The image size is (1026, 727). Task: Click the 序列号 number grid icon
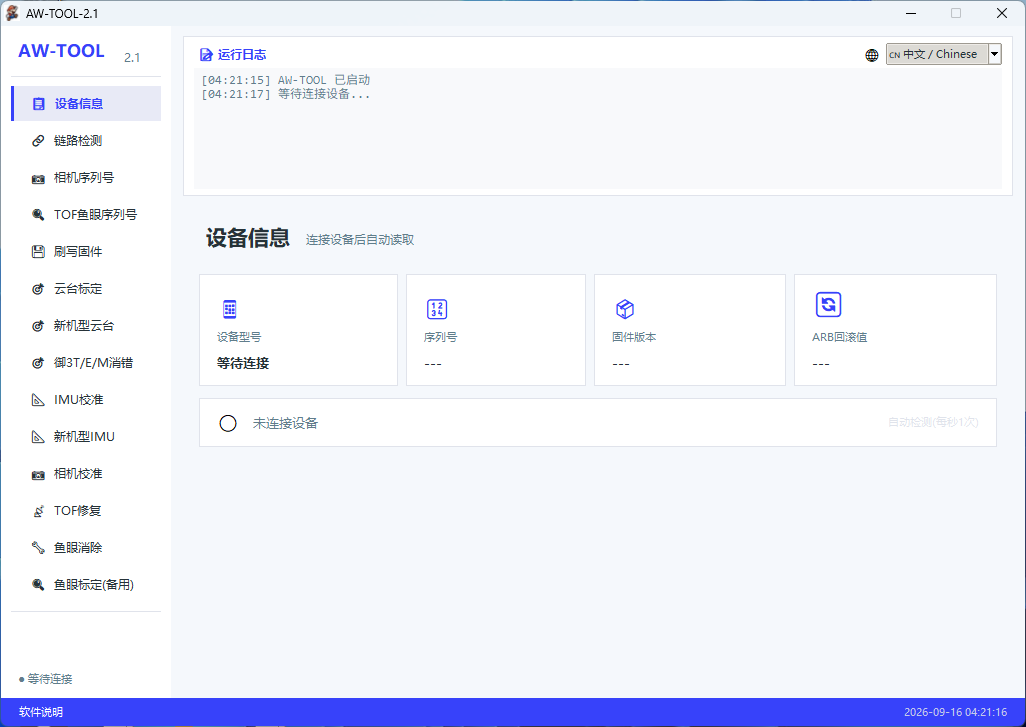[436, 309]
